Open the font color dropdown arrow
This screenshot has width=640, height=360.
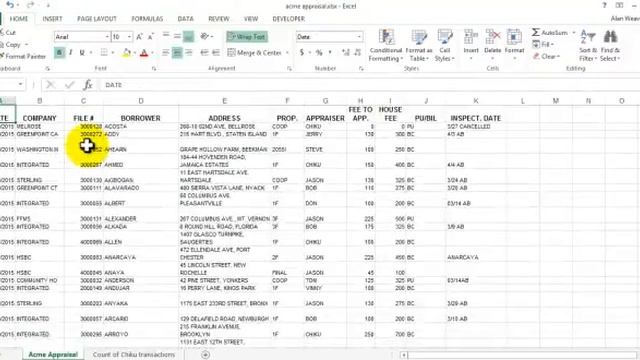click(152, 53)
